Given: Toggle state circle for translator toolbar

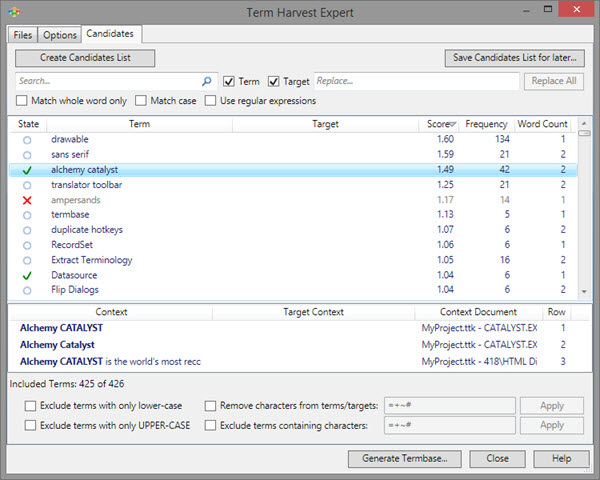Looking at the screenshot, I should pyautogui.click(x=27, y=185).
